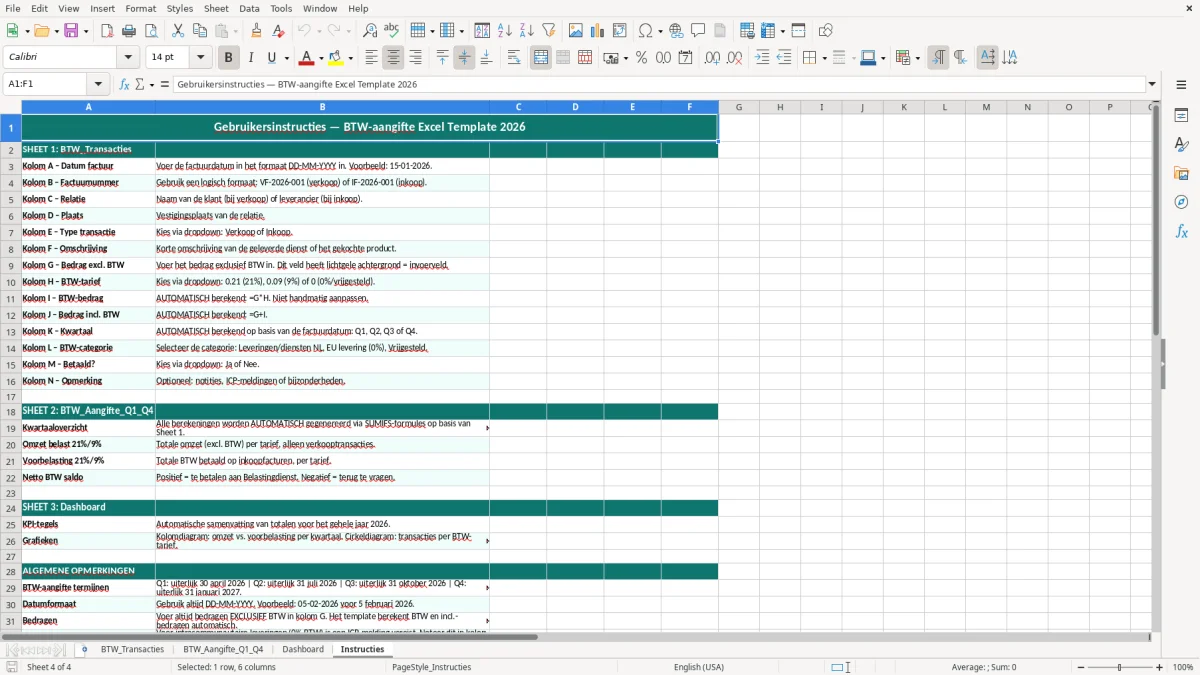This screenshot has width=1200, height=675.
Task: Open the font size dropdown
Action: coord(200,58)
